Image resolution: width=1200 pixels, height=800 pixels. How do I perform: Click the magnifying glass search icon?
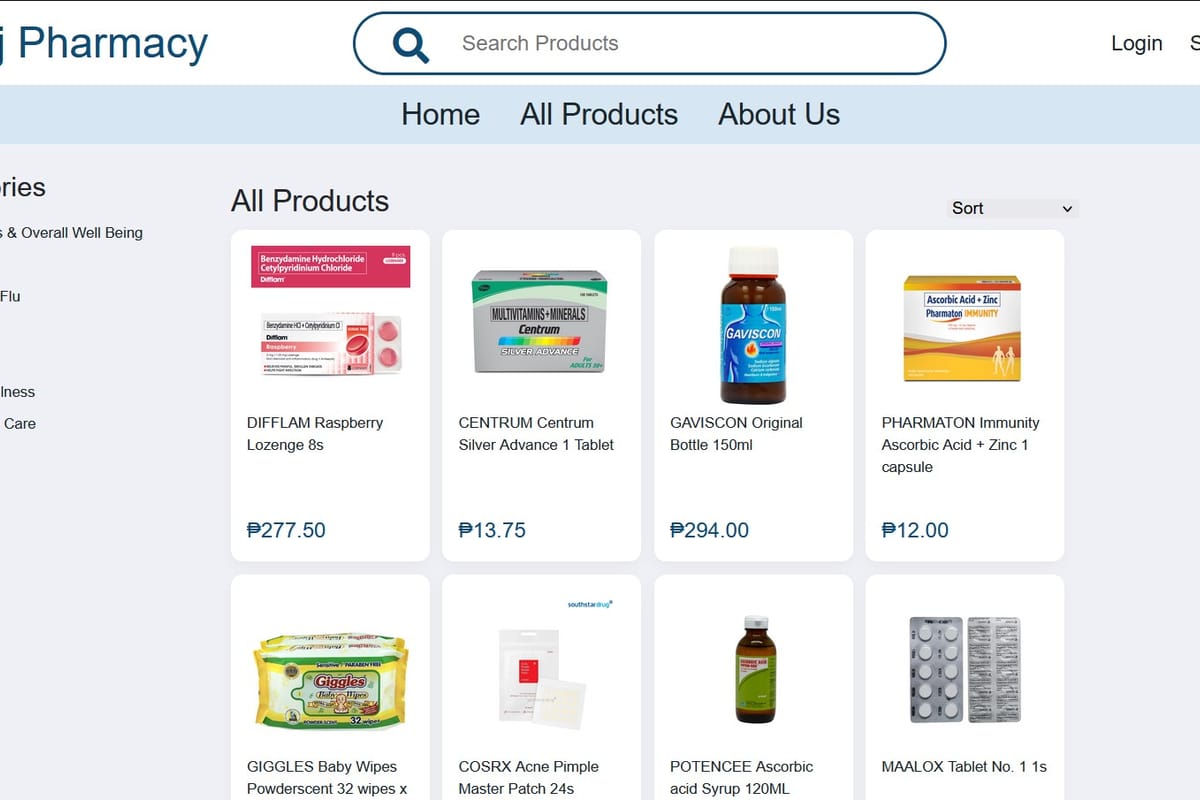coord(411,44)
